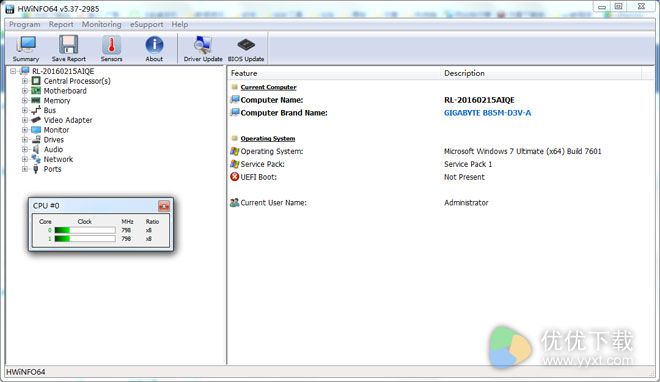Screen dimensions: 660x382
Task: Select the Microsoft Windows 7 Ultimate description
Action: [x=523, y=151]
